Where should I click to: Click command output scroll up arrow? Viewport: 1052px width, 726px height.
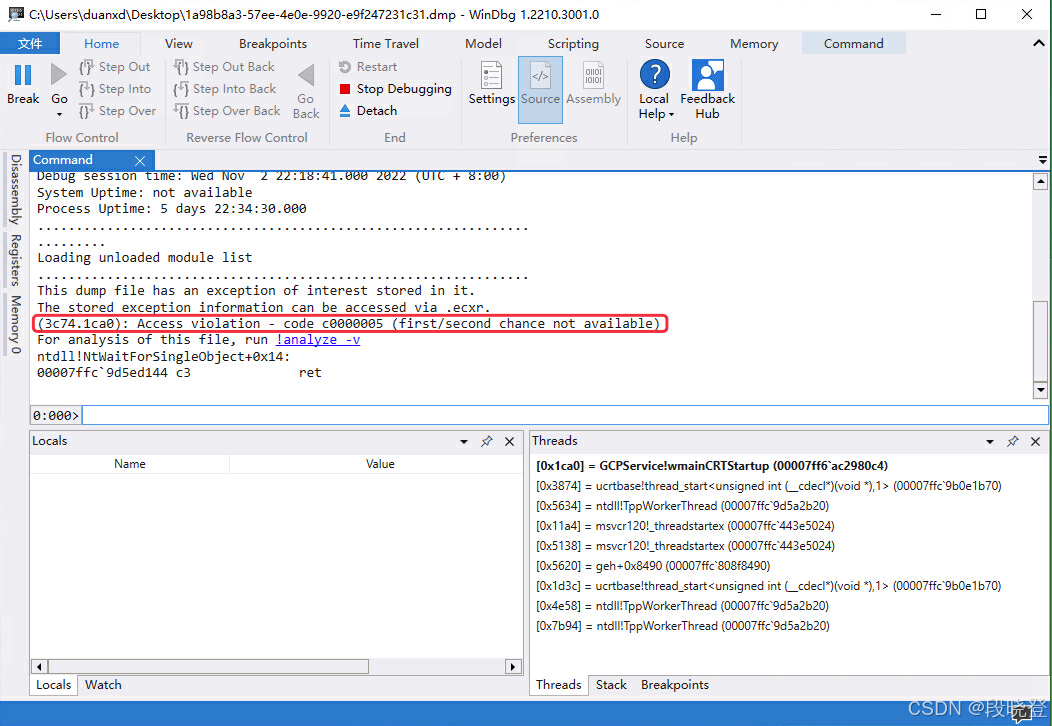[1041, 181]
